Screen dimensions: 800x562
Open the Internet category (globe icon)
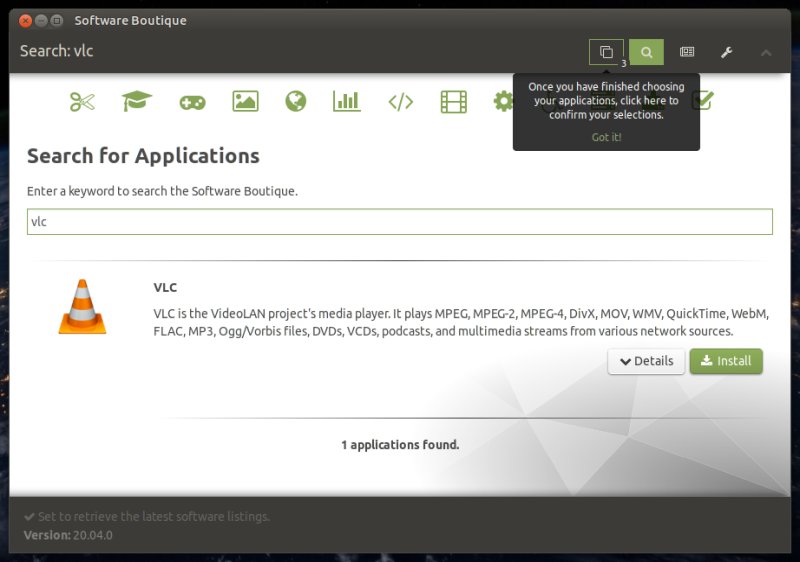point(296,101)
